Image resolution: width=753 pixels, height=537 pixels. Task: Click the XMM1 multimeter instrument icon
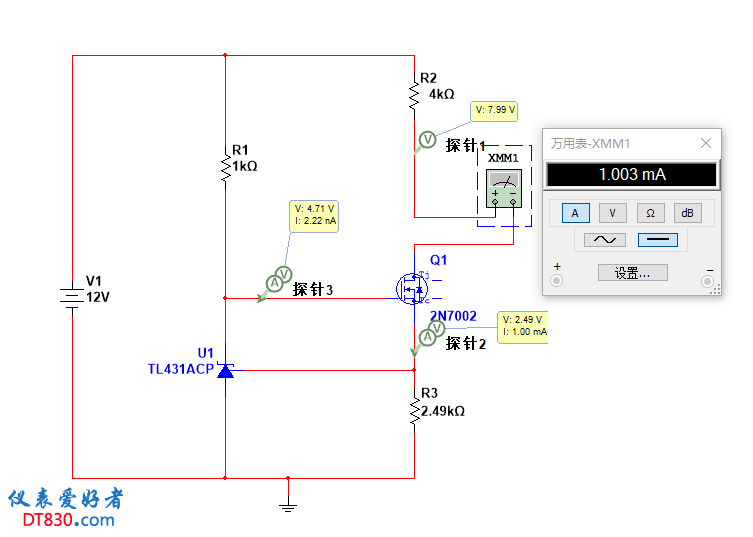(x=504, y=188)
